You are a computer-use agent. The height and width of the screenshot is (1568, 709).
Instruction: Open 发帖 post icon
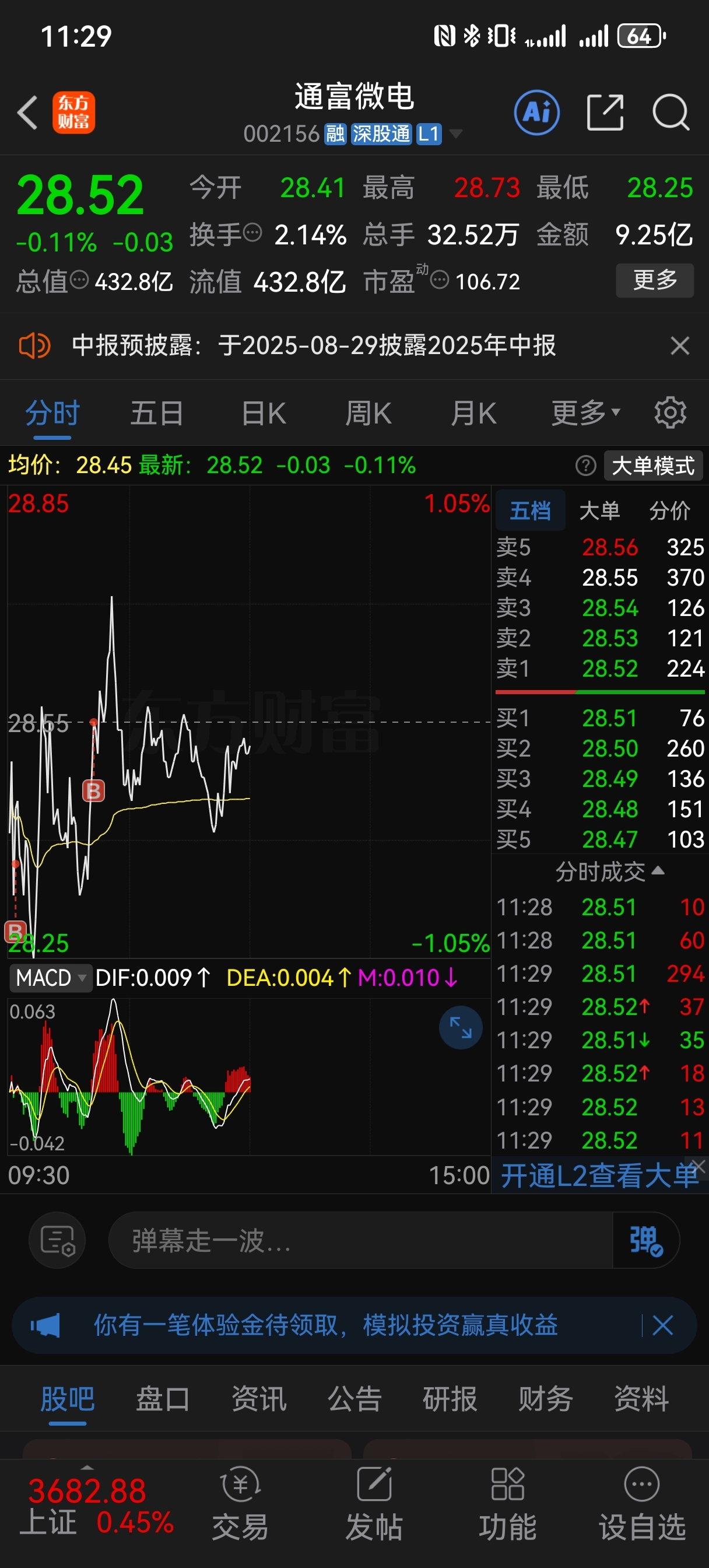(374, 1504)
